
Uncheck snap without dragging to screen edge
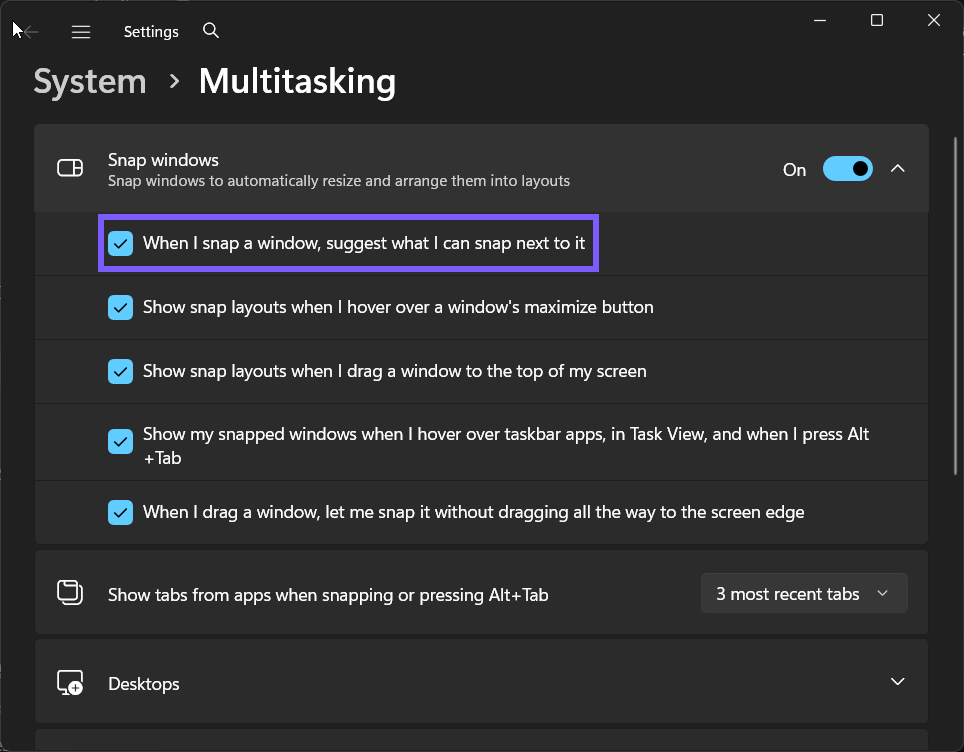(x=120, y=513)
